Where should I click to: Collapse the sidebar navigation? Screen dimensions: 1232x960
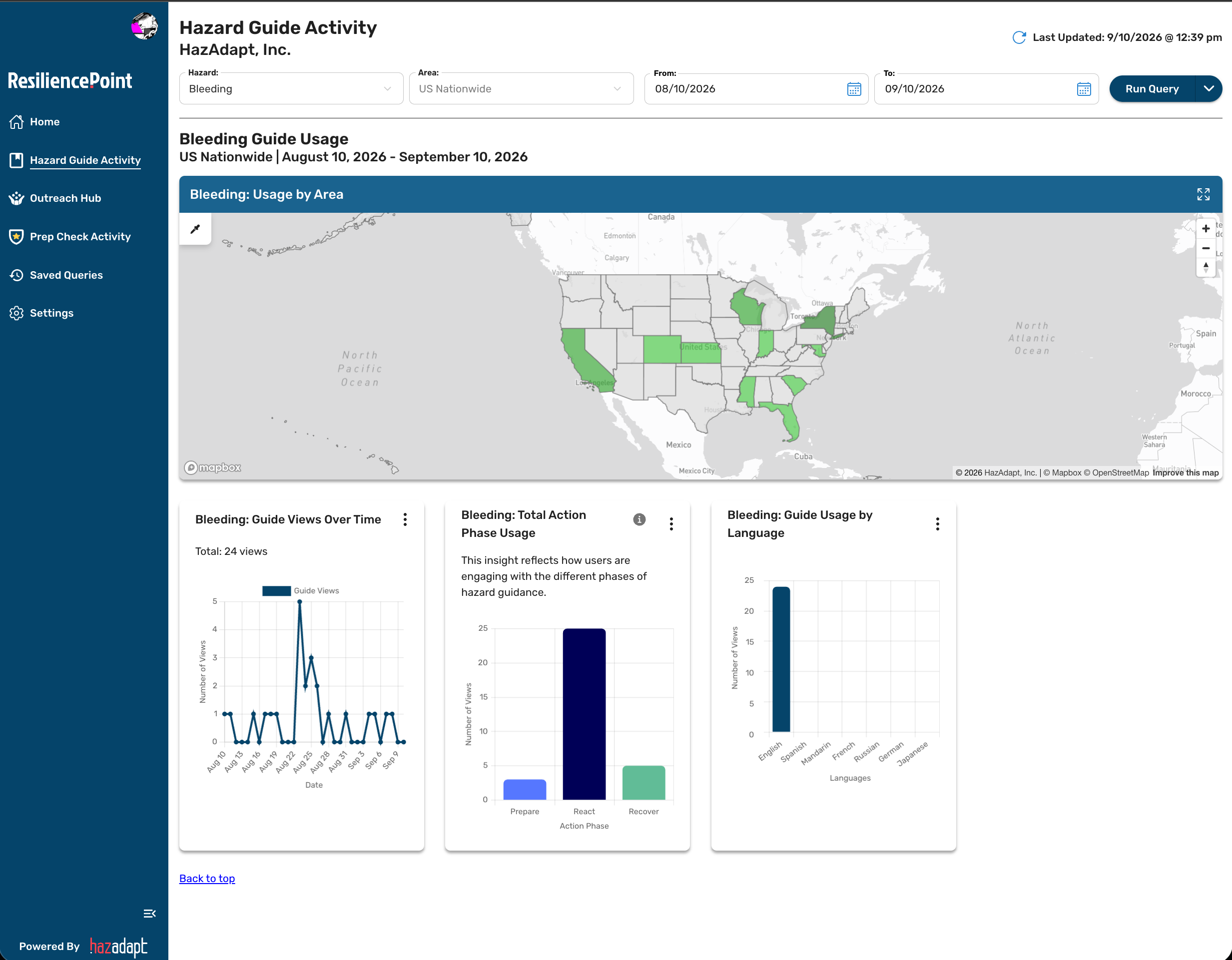149,913
